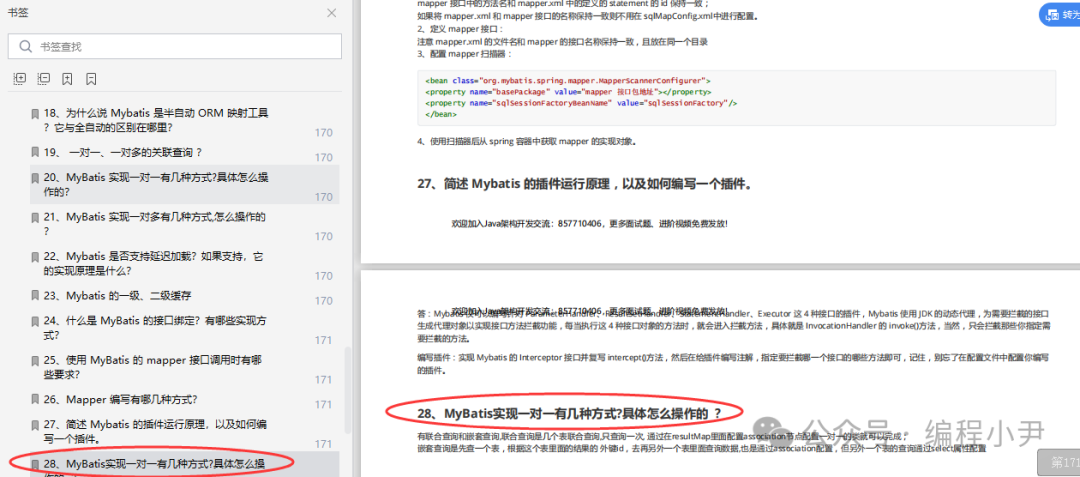Click the bookmark icon beside 25、使用 MyBatis 的 mapper

(x=35, y=360)
